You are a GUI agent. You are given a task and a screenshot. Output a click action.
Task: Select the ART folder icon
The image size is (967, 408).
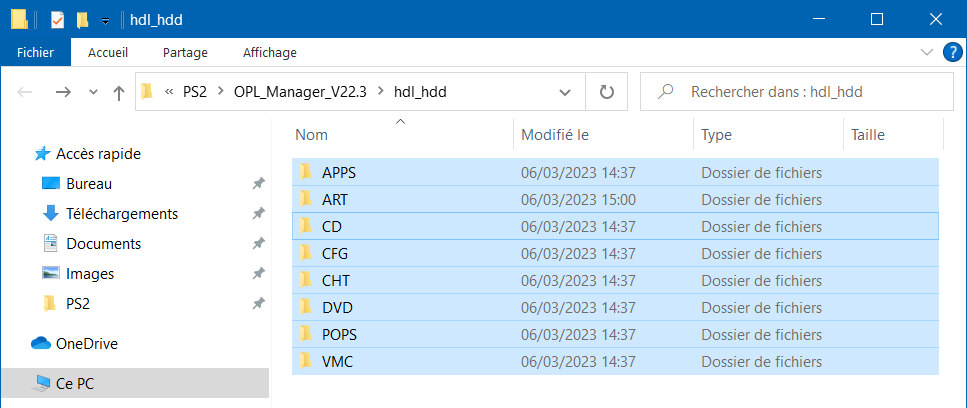click(305, 199)
